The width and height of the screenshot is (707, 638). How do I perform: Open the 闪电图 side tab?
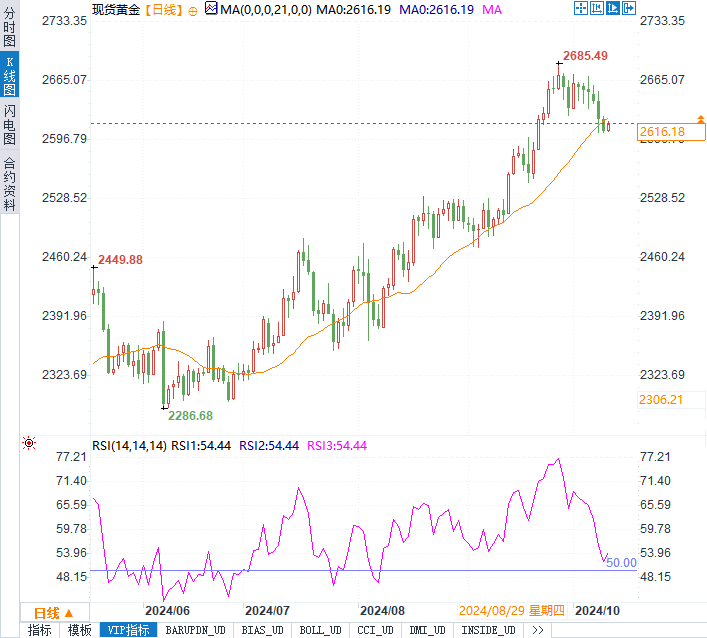pyautogui.click(x=9, y=125)
